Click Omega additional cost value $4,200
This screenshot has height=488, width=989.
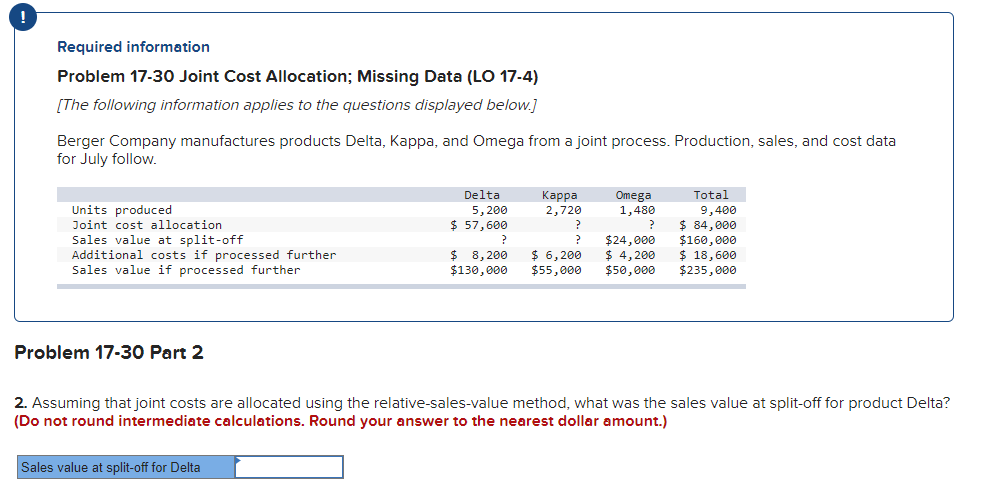(630, 255)
